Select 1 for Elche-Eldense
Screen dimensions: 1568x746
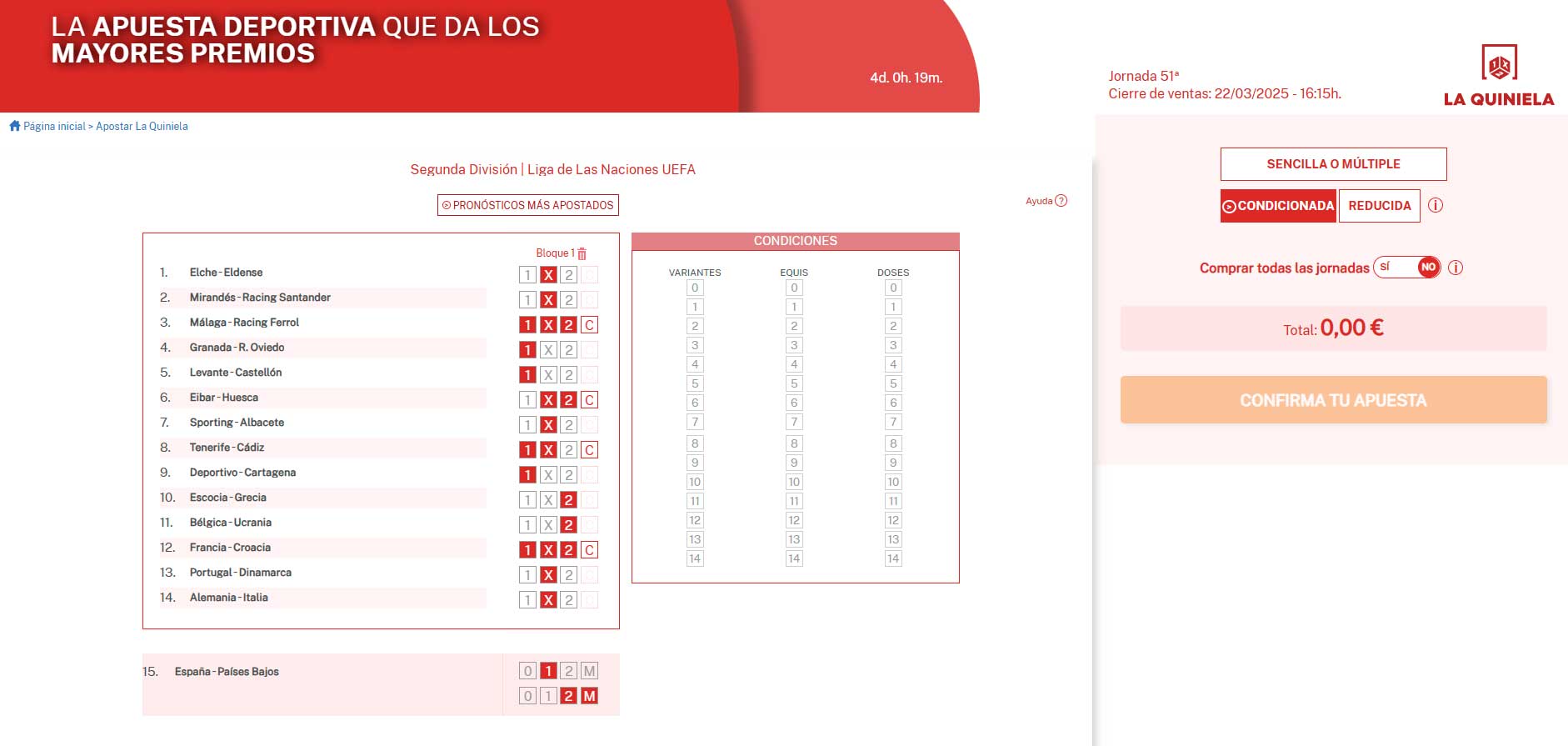527,275
